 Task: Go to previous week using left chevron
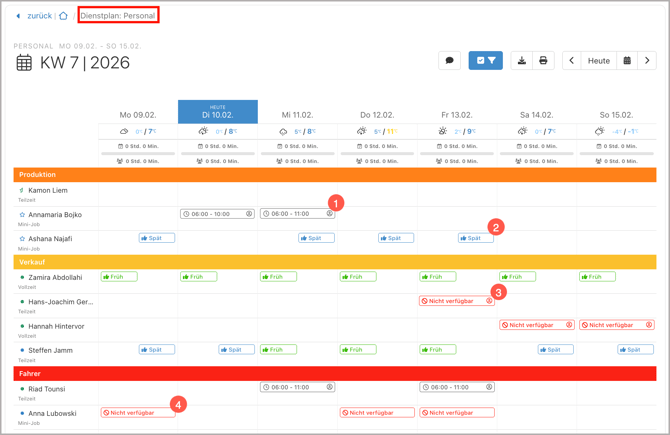tap(572, 61)
